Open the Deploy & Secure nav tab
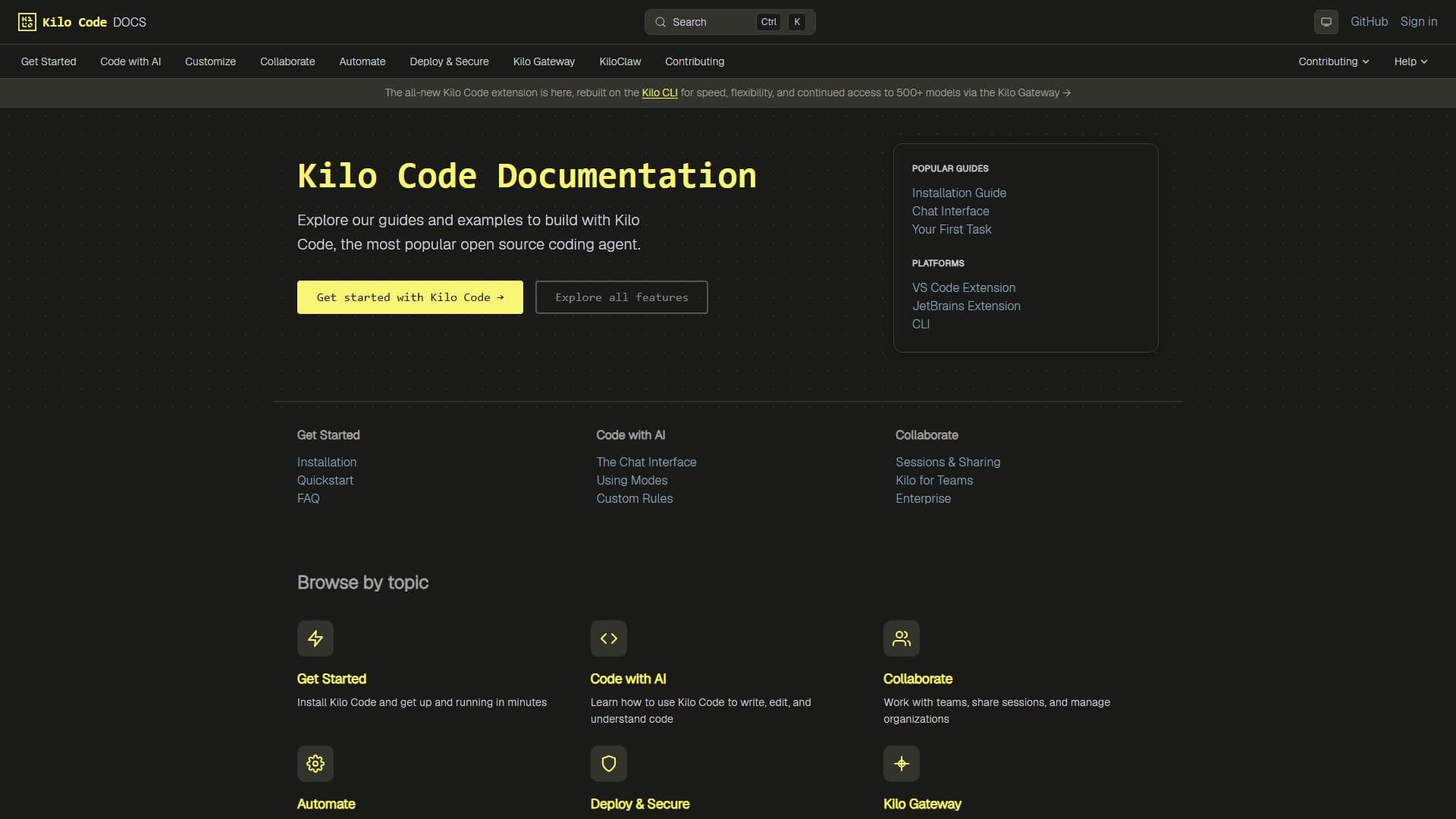The width and height of the screenshot is (1456, 819). click(449, 61)
